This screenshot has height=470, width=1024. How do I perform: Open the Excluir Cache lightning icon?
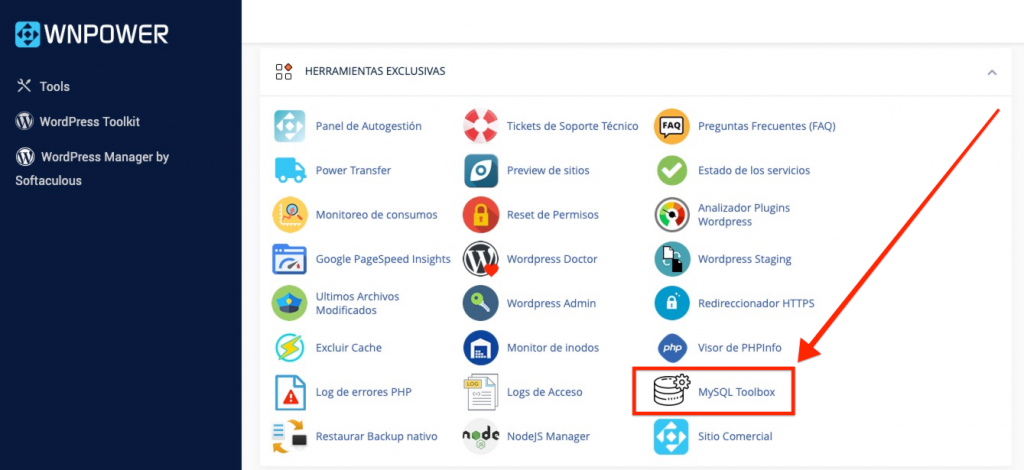click(289, 347)
